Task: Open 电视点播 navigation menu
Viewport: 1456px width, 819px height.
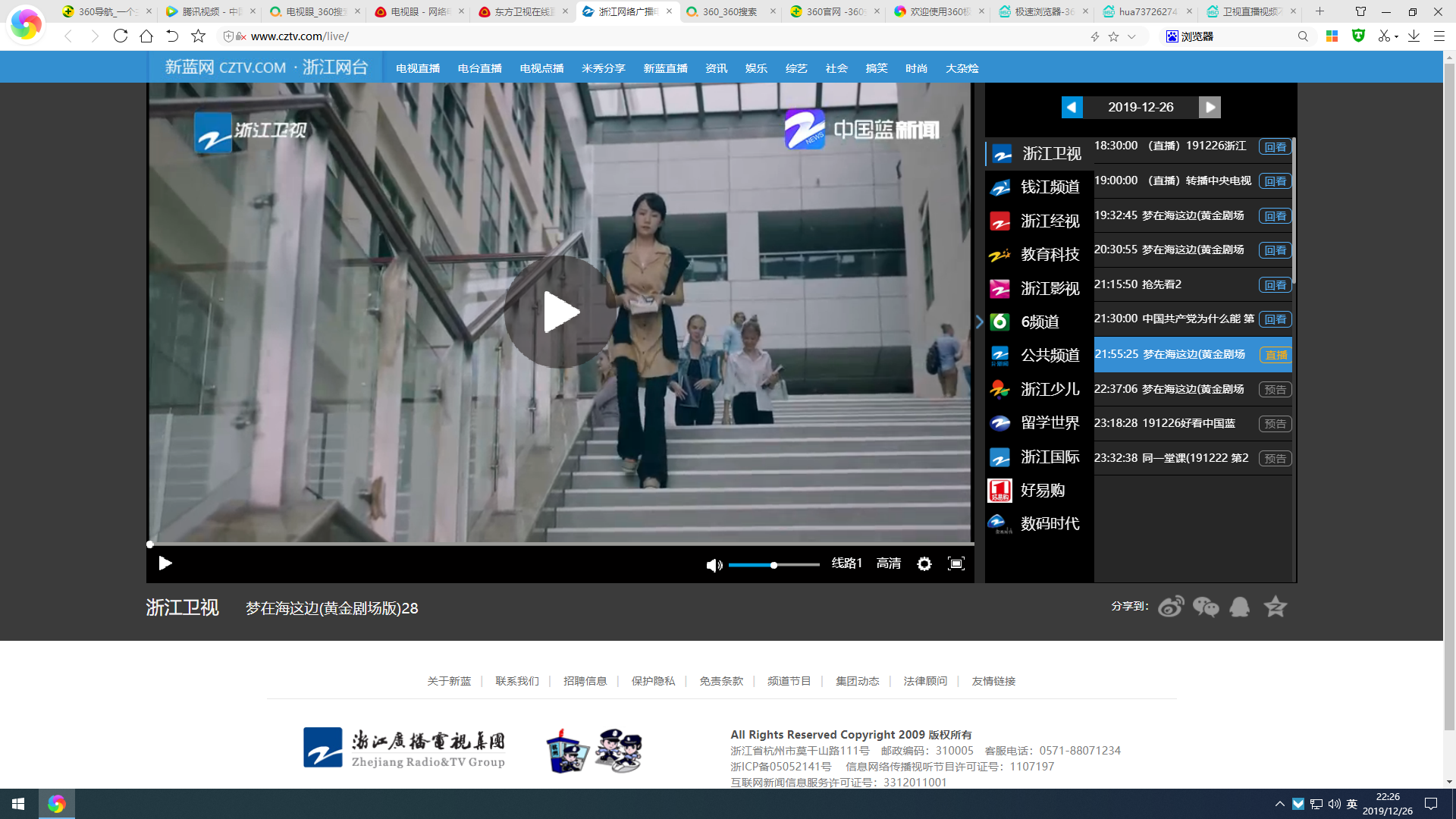Action: coord(541,68)
